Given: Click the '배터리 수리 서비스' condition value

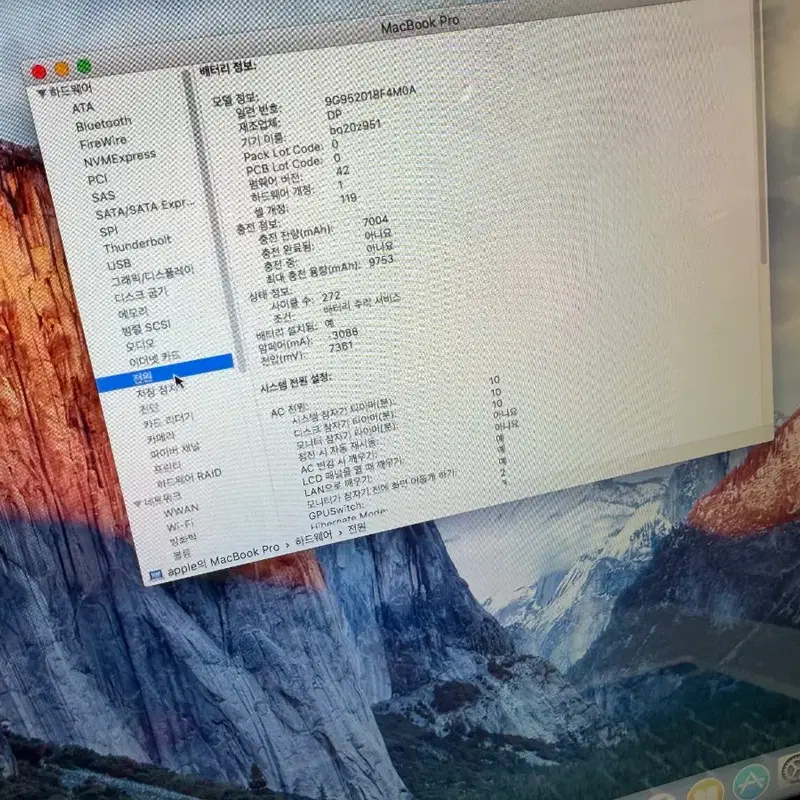Looking at the screenshot, I should 362,303.
